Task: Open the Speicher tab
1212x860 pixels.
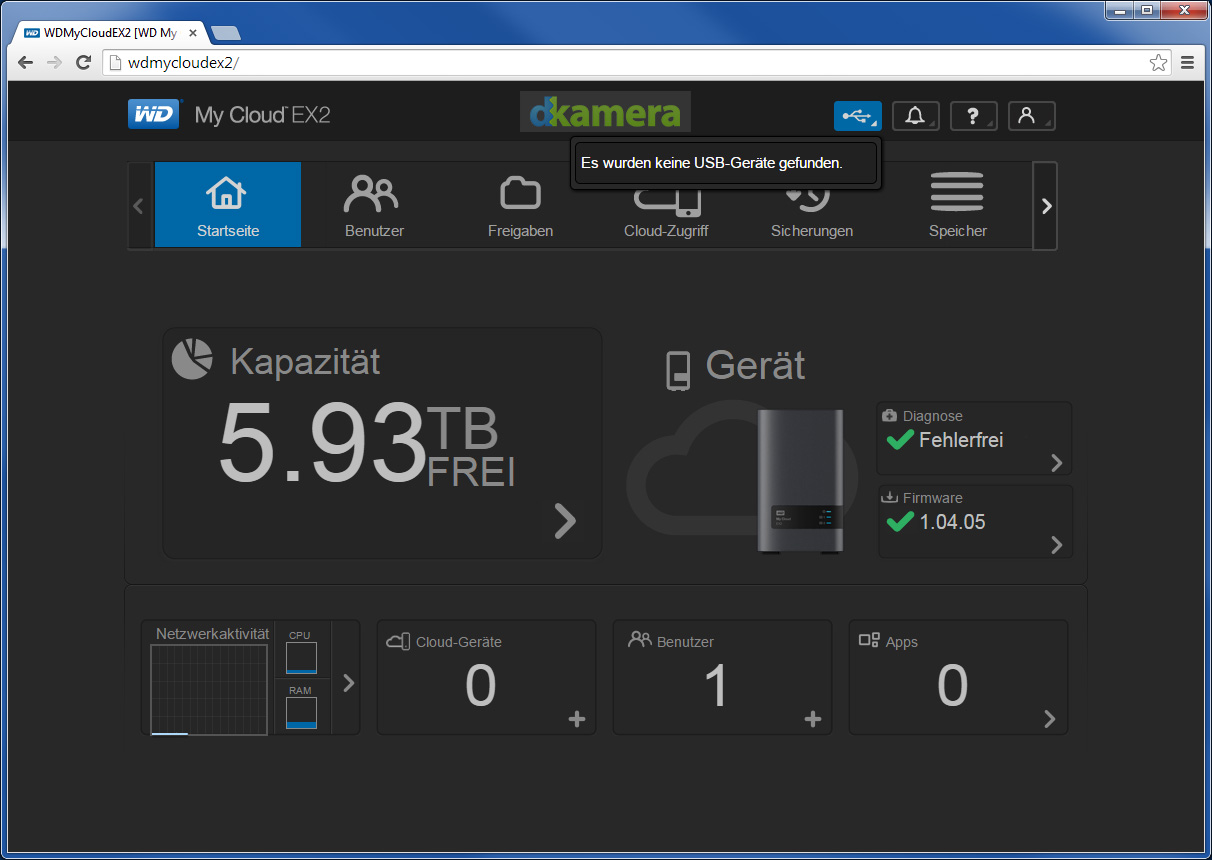Action: tap(958, 205)
